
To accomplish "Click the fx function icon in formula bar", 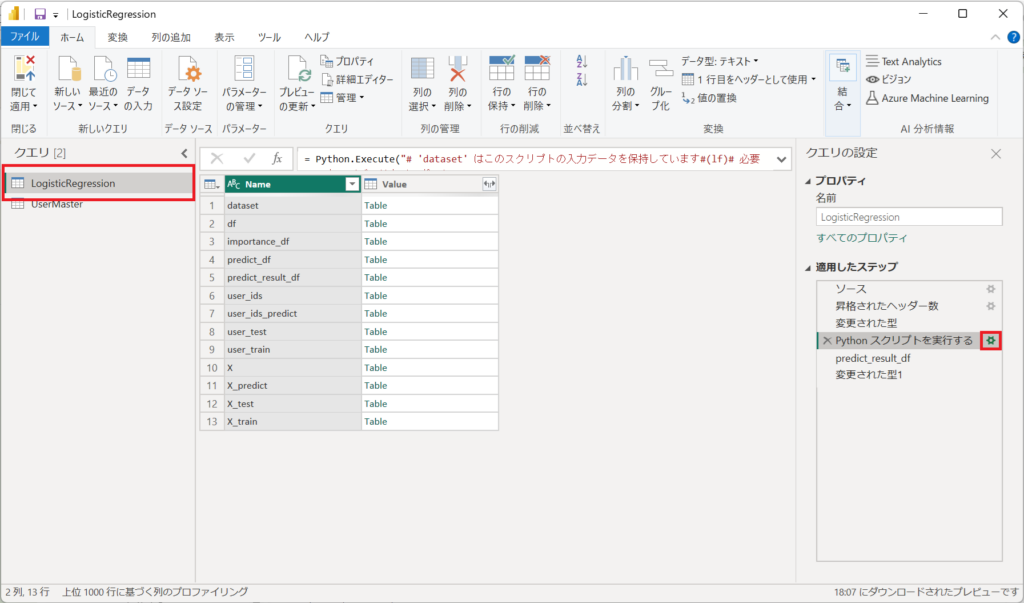I will (277, 158).
